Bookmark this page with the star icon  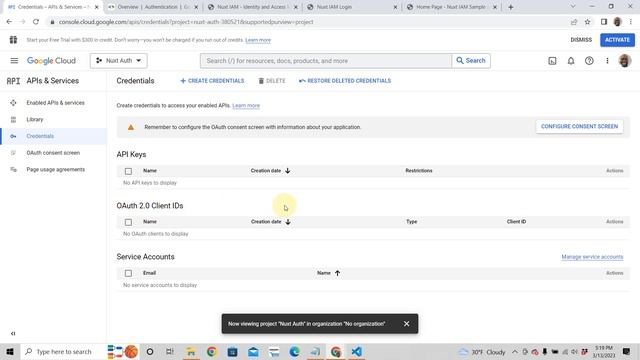pyautogui.click(x=587, y=22)
